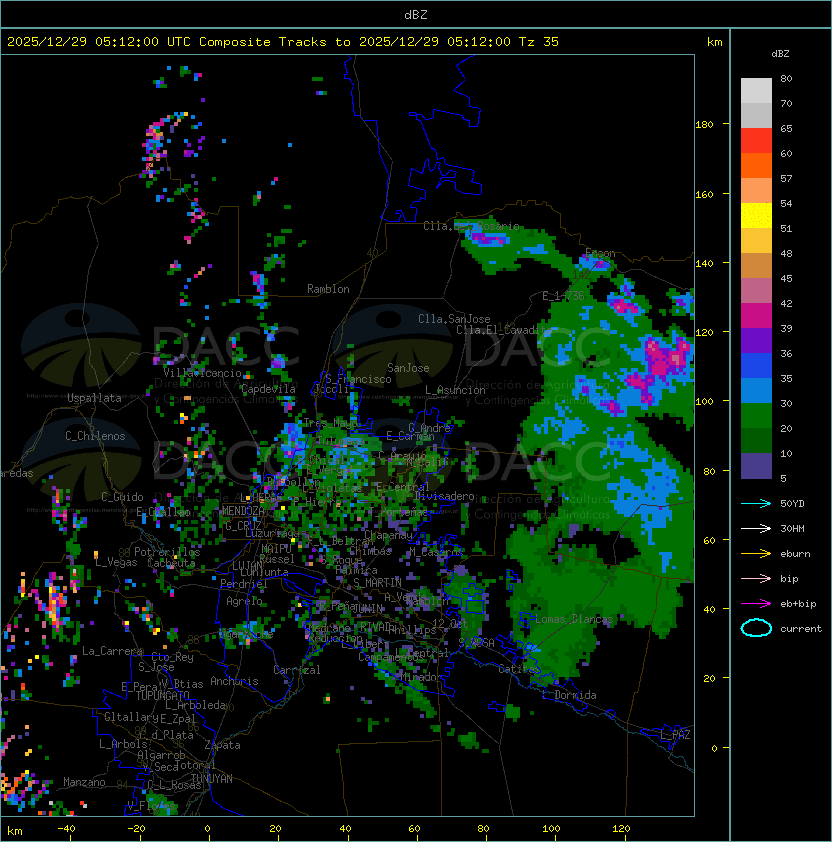Click the 'Ramblon' map label
The width and height of the screenshot is (832, 842).
coord(328,289)
